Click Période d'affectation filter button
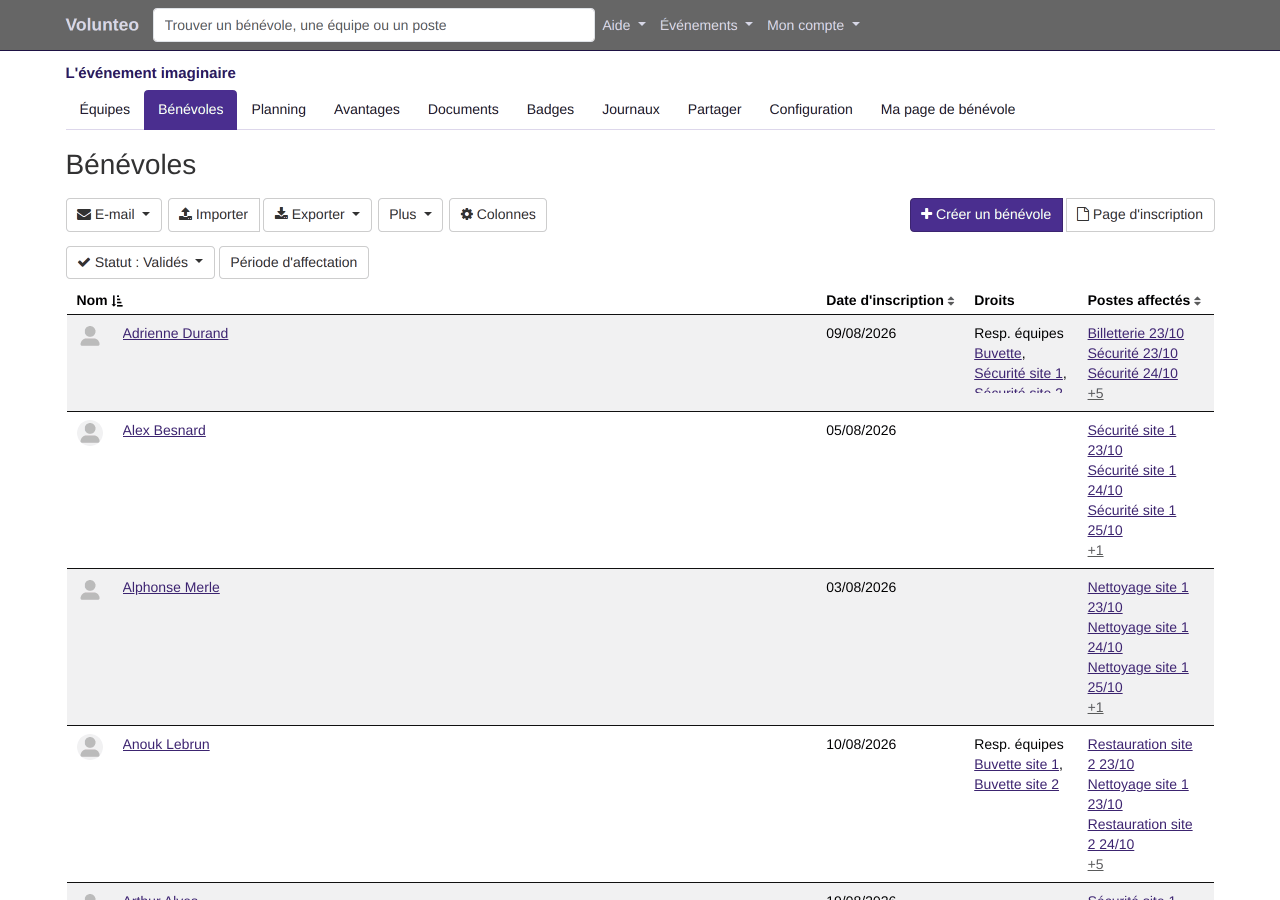 [294, 263]
